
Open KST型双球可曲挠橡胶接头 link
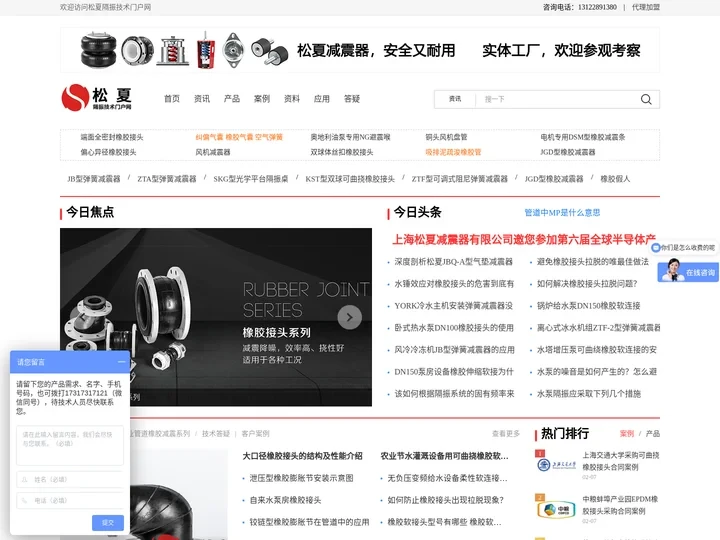click(x=350, y=179)
